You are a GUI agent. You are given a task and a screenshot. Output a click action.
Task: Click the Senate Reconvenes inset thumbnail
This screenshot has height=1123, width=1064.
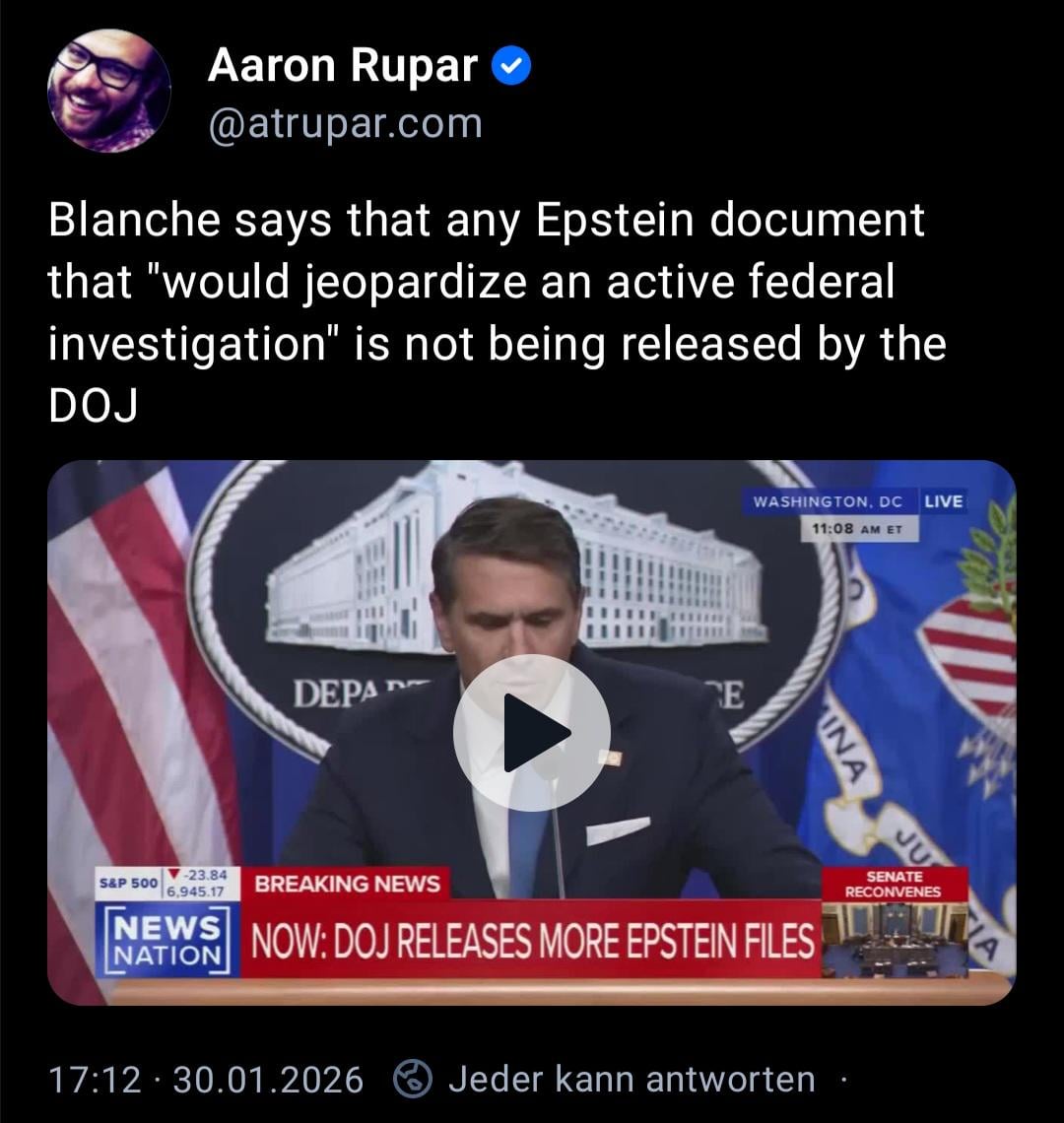coord(894,922)
